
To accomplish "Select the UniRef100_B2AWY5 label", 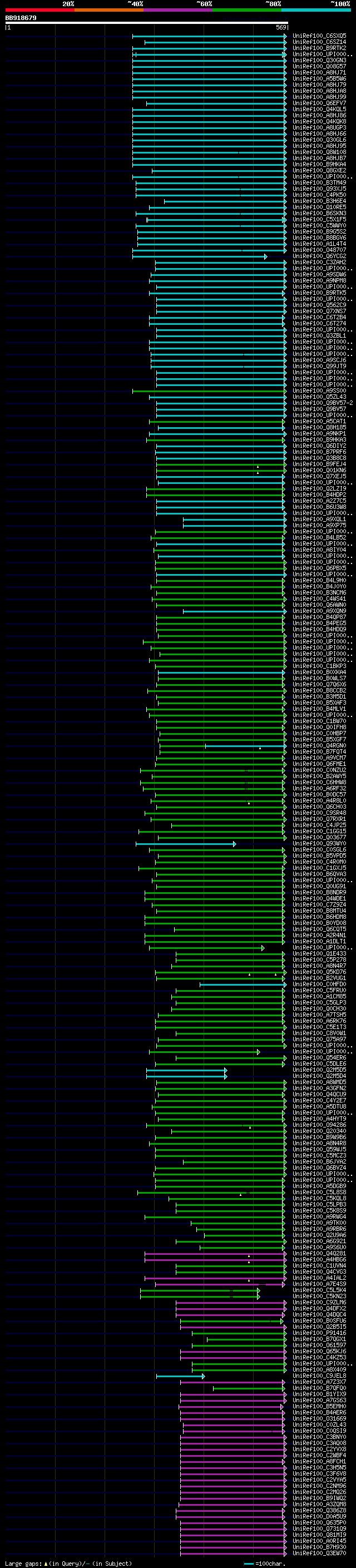I will click(x=319, y=776).
